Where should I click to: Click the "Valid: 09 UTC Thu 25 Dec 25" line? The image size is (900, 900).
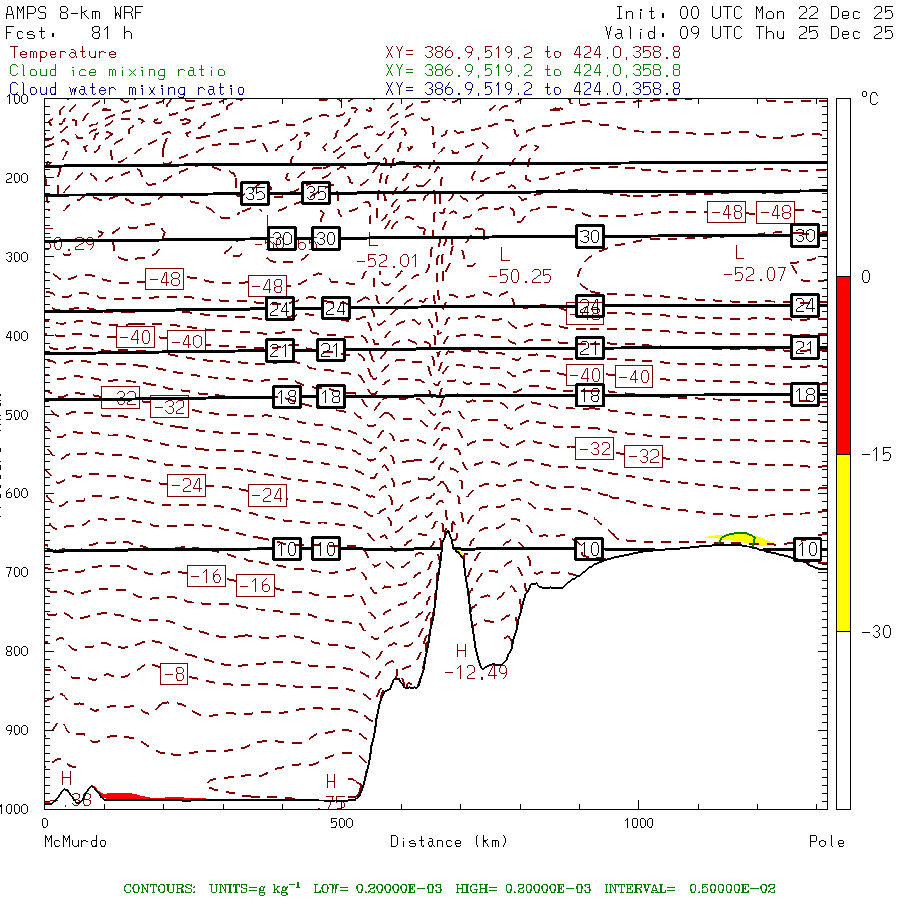click(x=749, y=33)
